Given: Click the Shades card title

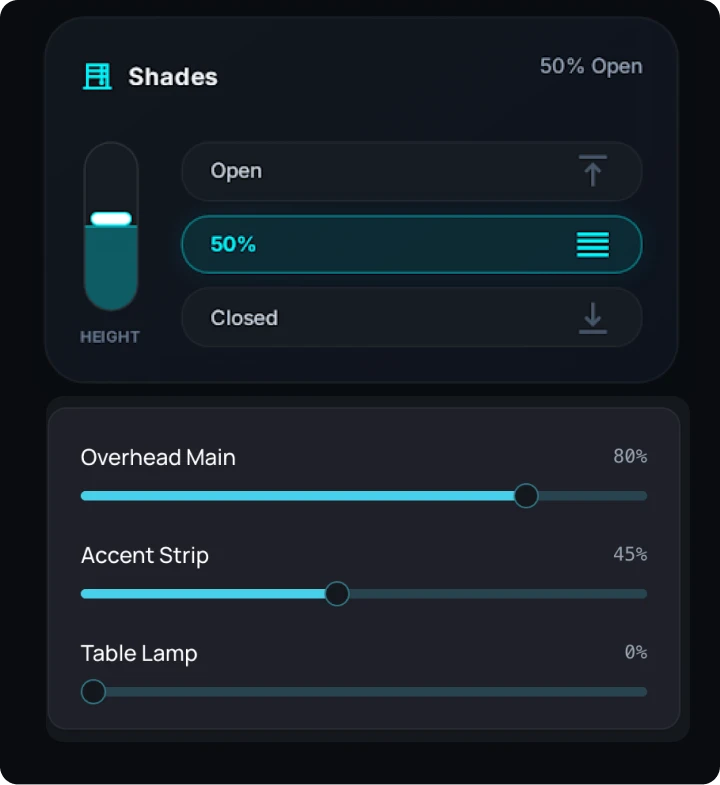Looking at the screenshot, I should pos(173,77).
